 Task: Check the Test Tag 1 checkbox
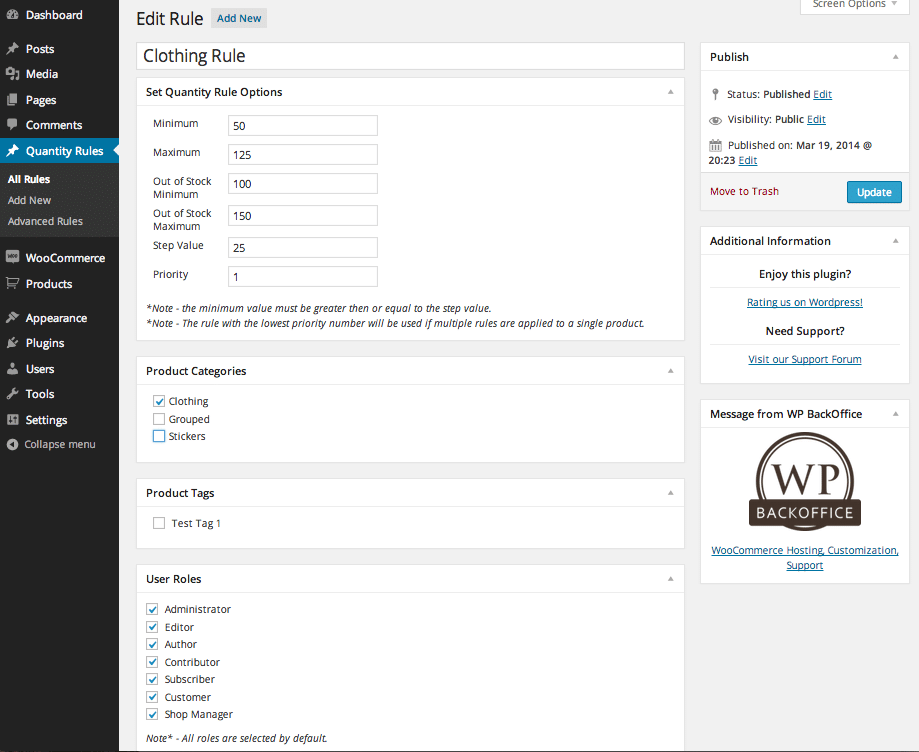159,523
